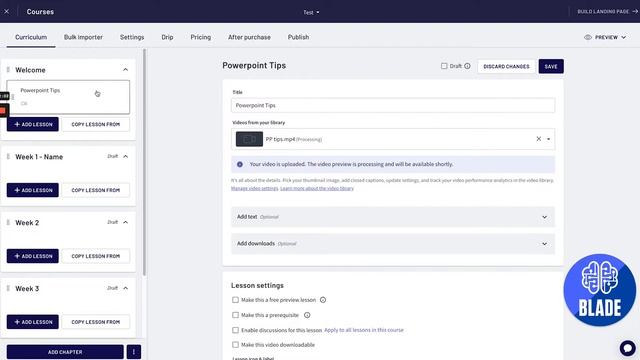The image size is (640, 360).
Task: Remove the PP tips.mp4 video with X
Action: (x=538, y=139)
